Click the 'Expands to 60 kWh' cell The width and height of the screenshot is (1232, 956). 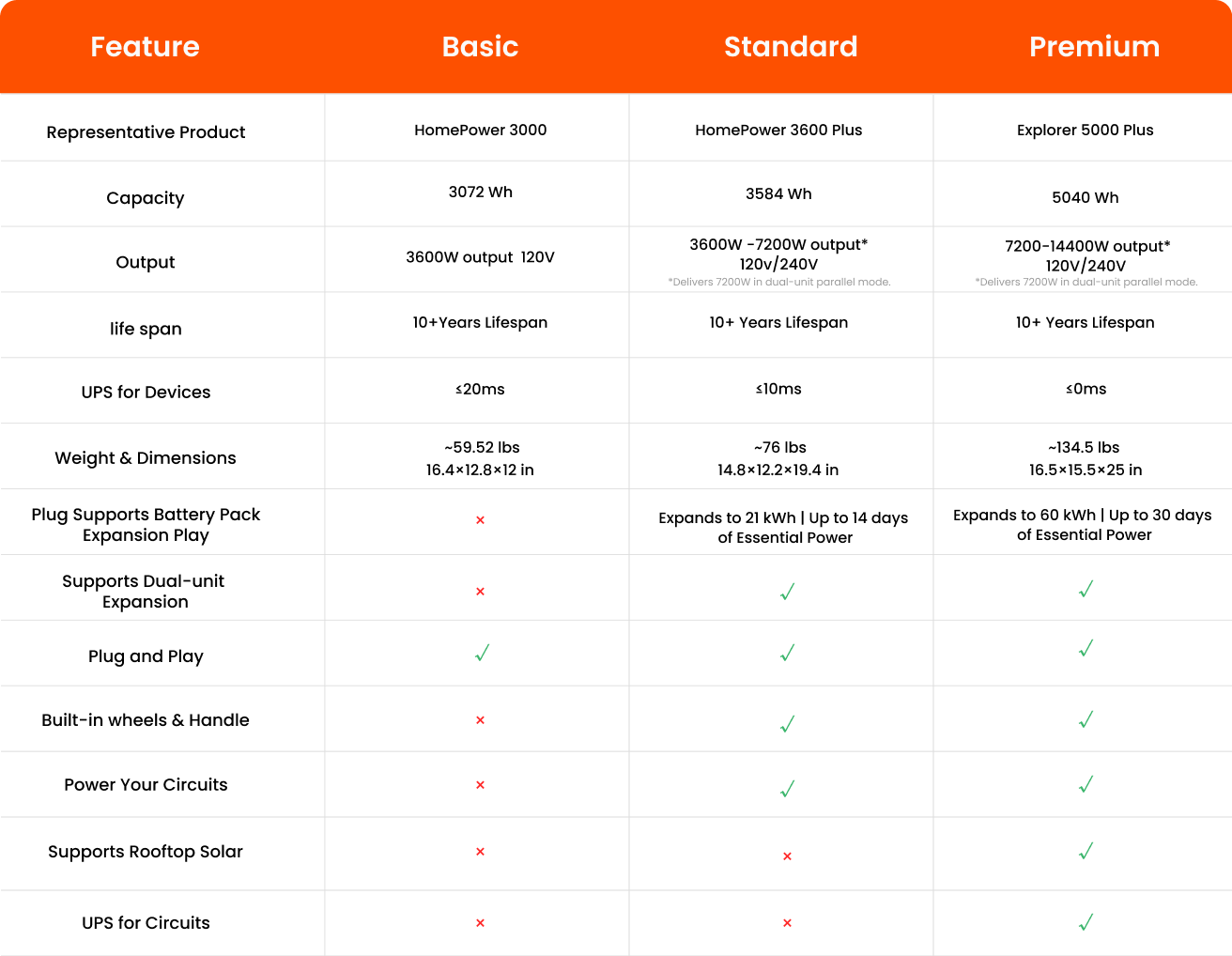[x=1082, y=525]
